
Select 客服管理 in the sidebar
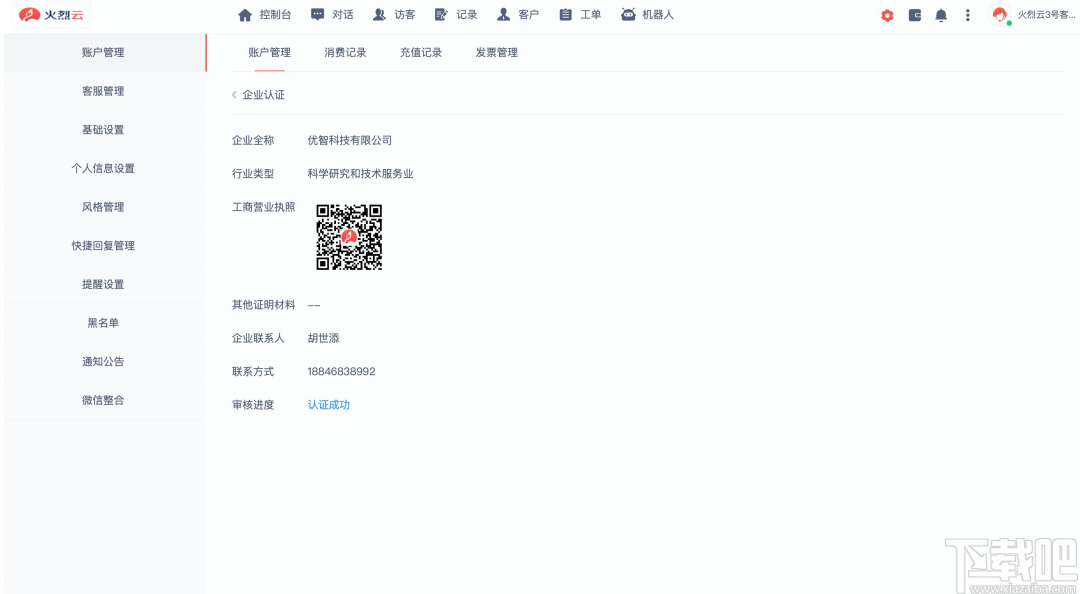click(105, 91)
